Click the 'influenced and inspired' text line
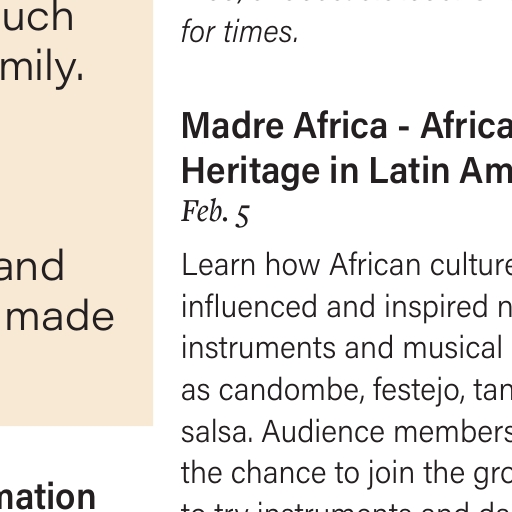This screenshot has height=512, width=512. pyautogui.click(x=347, y=307)
